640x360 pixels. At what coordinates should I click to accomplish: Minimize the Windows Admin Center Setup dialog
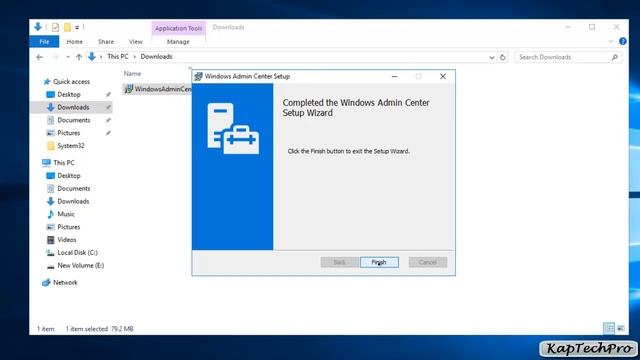(x=394, y=76)
